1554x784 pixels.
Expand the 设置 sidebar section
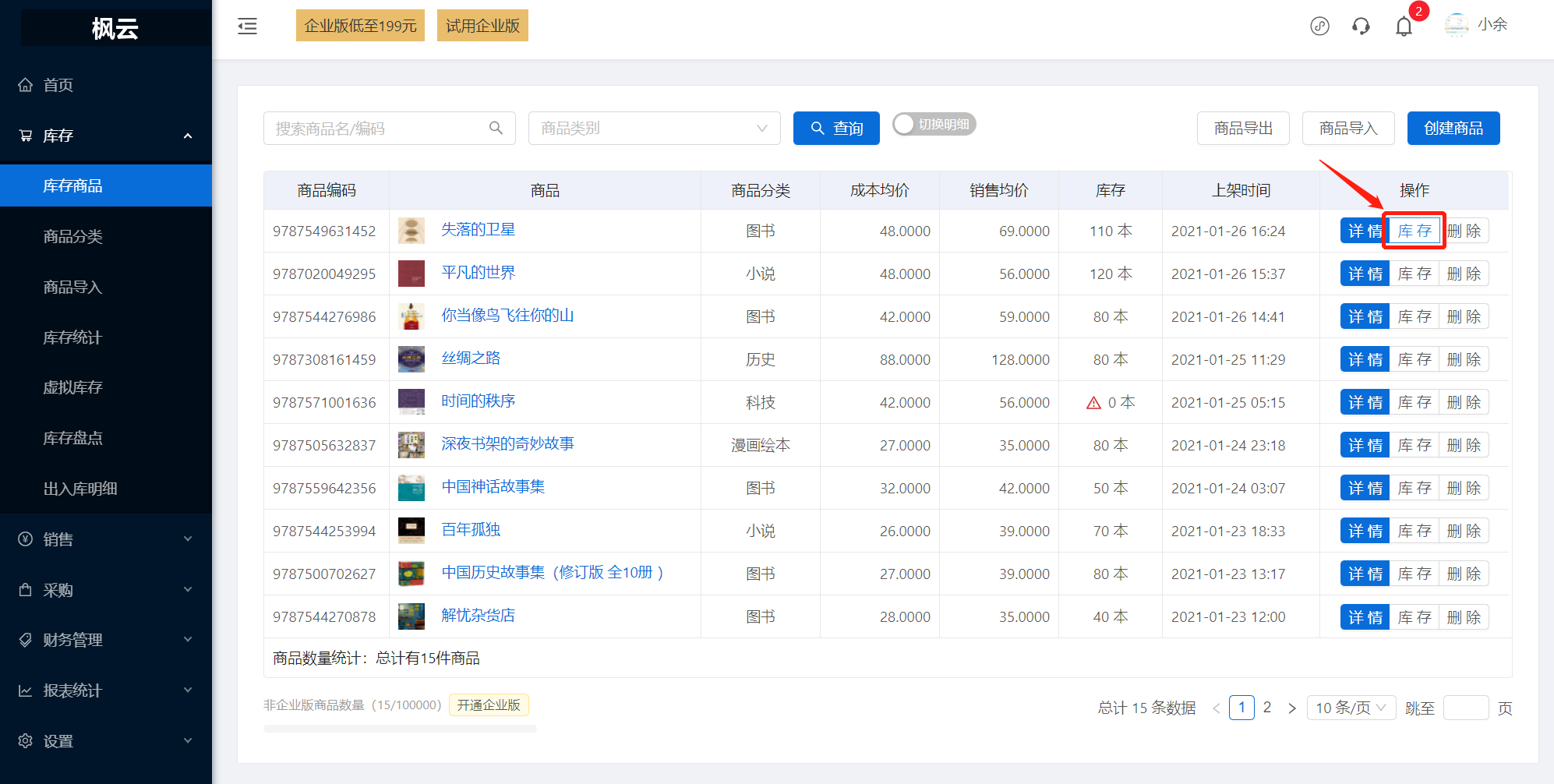click(x=106, y=741)
